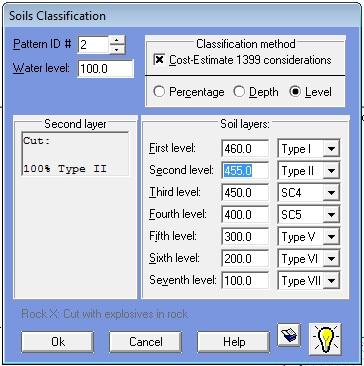The image size is (364, 366).
Task: Click the "Water level:" label
Action: [41, 68]
